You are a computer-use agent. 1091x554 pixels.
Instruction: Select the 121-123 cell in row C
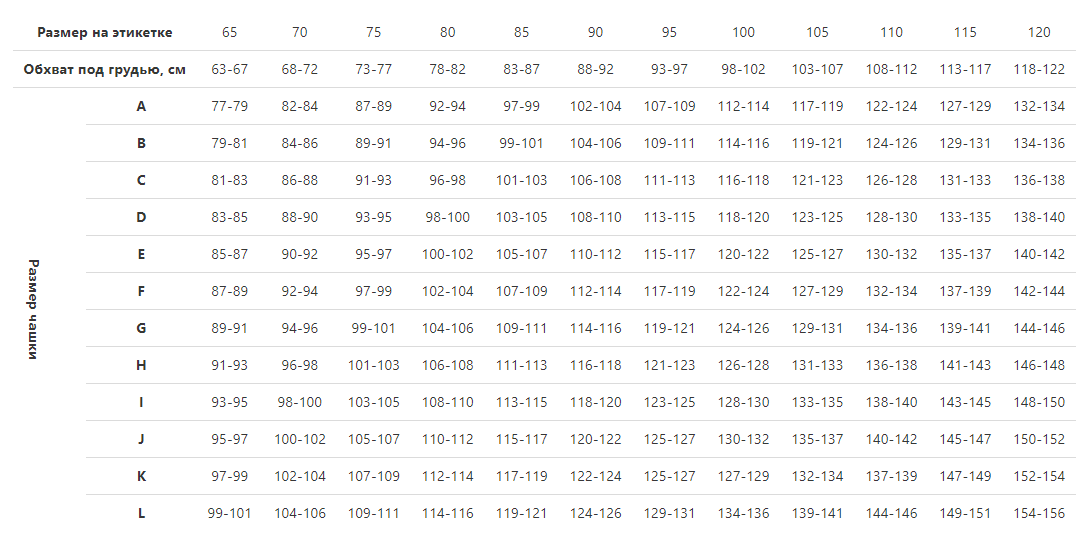818,180
